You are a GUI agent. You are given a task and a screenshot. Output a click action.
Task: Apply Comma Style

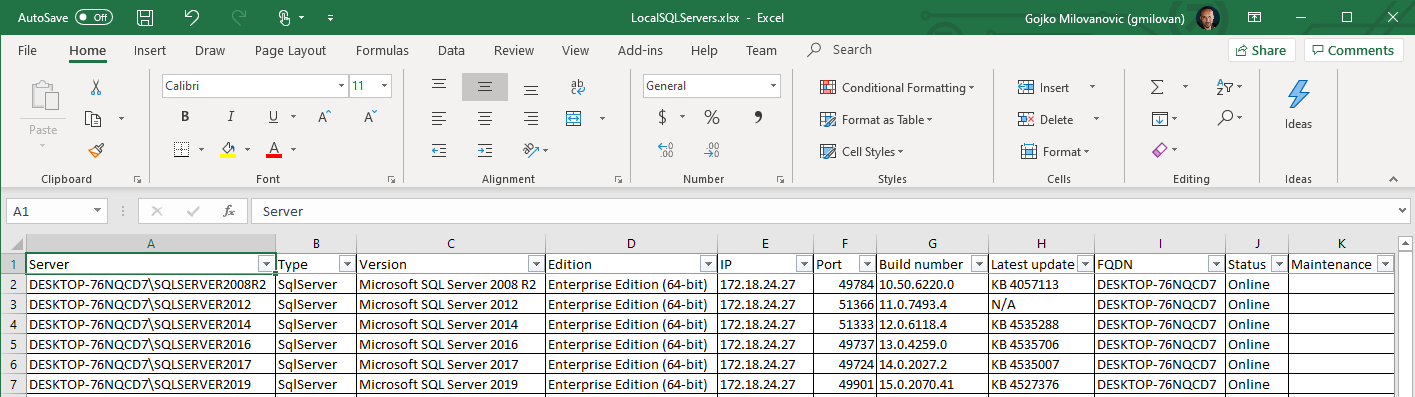[758, 118]
